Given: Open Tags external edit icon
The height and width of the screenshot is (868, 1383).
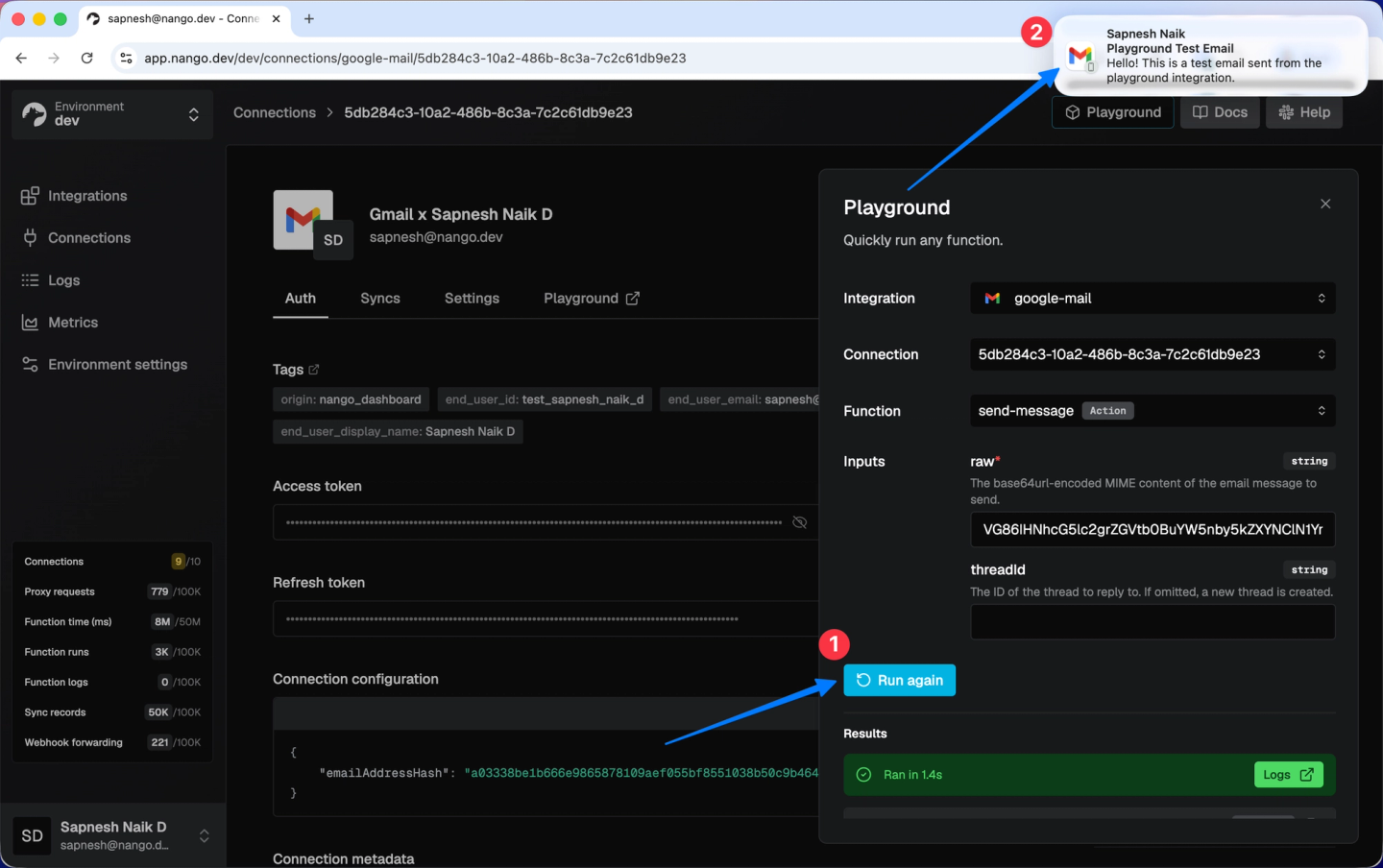Looking at the screenshot, I should pos(314,370).
